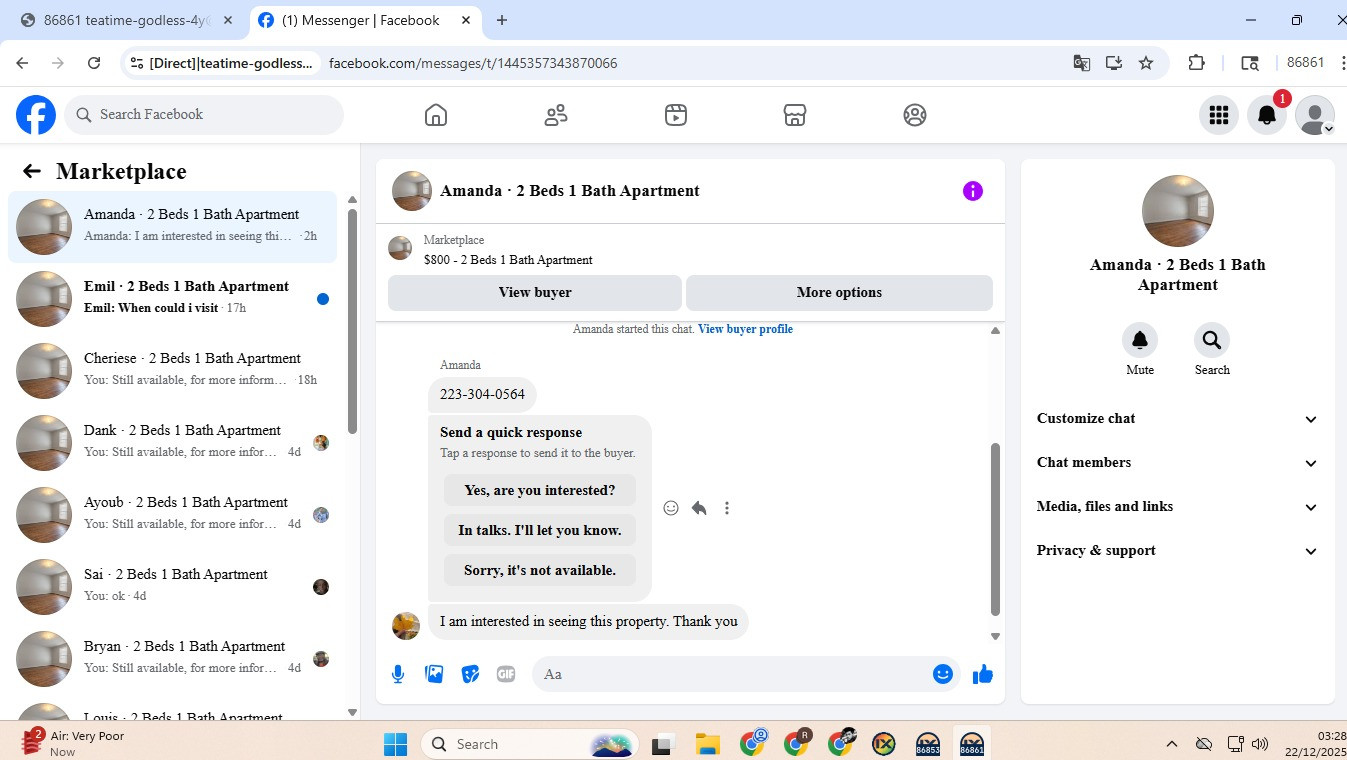This screenshot has height=760, width=1347.
Task: Open Bryan's conversation
Action: [173, 659]
